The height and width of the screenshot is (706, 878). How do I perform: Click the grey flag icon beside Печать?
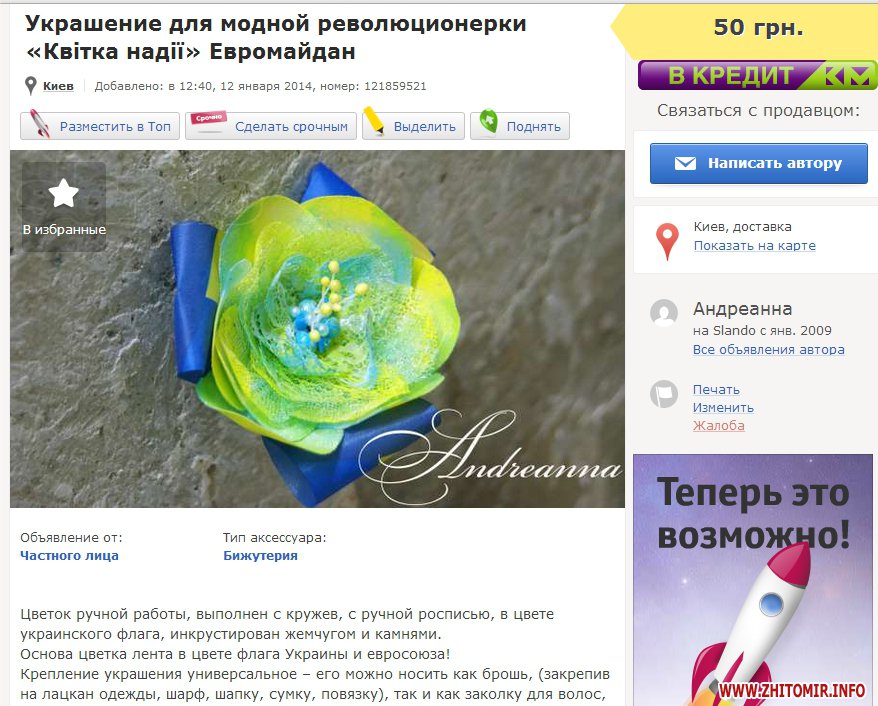(x=664, y=394)
